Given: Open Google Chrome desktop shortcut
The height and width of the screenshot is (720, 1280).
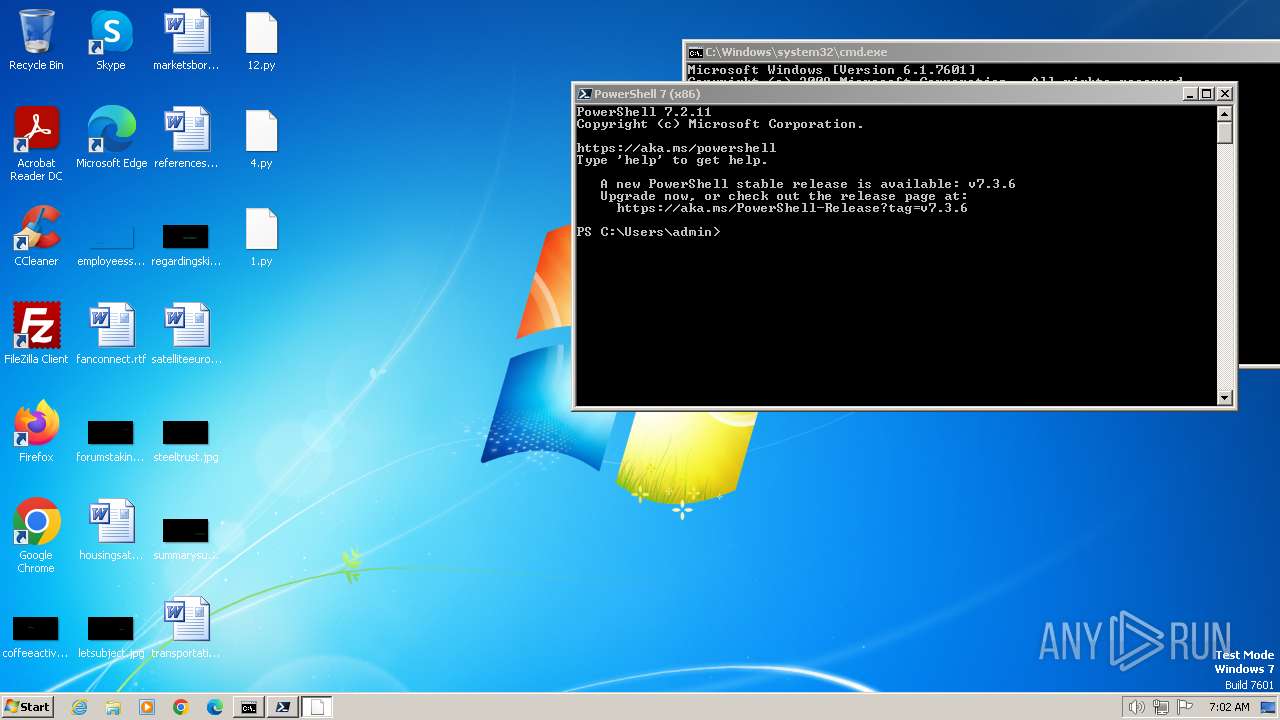Looking at the screenshot, I should (x=36, y=536).
